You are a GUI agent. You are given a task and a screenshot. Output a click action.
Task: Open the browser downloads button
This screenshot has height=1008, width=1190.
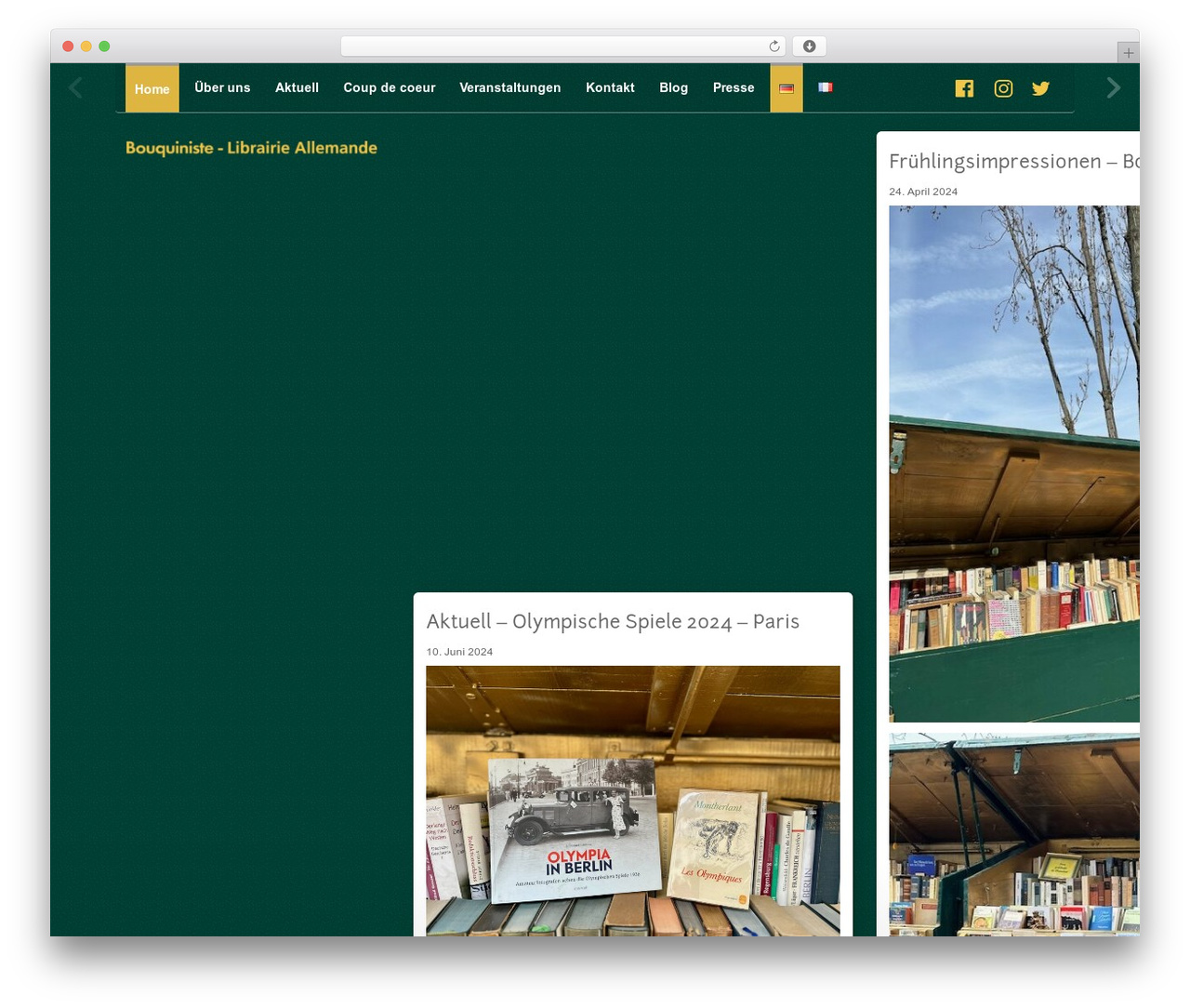(809, 46)
